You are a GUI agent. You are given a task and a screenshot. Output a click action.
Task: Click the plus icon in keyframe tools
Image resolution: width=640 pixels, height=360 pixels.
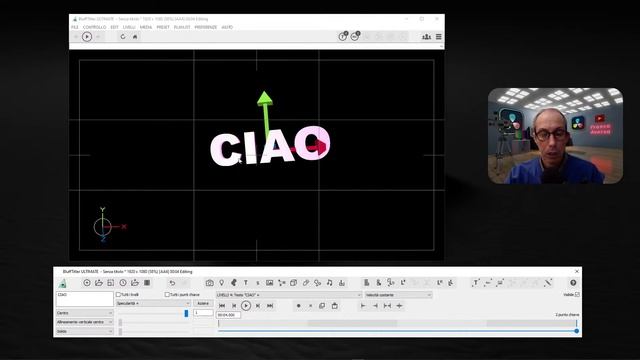(400, 306)
